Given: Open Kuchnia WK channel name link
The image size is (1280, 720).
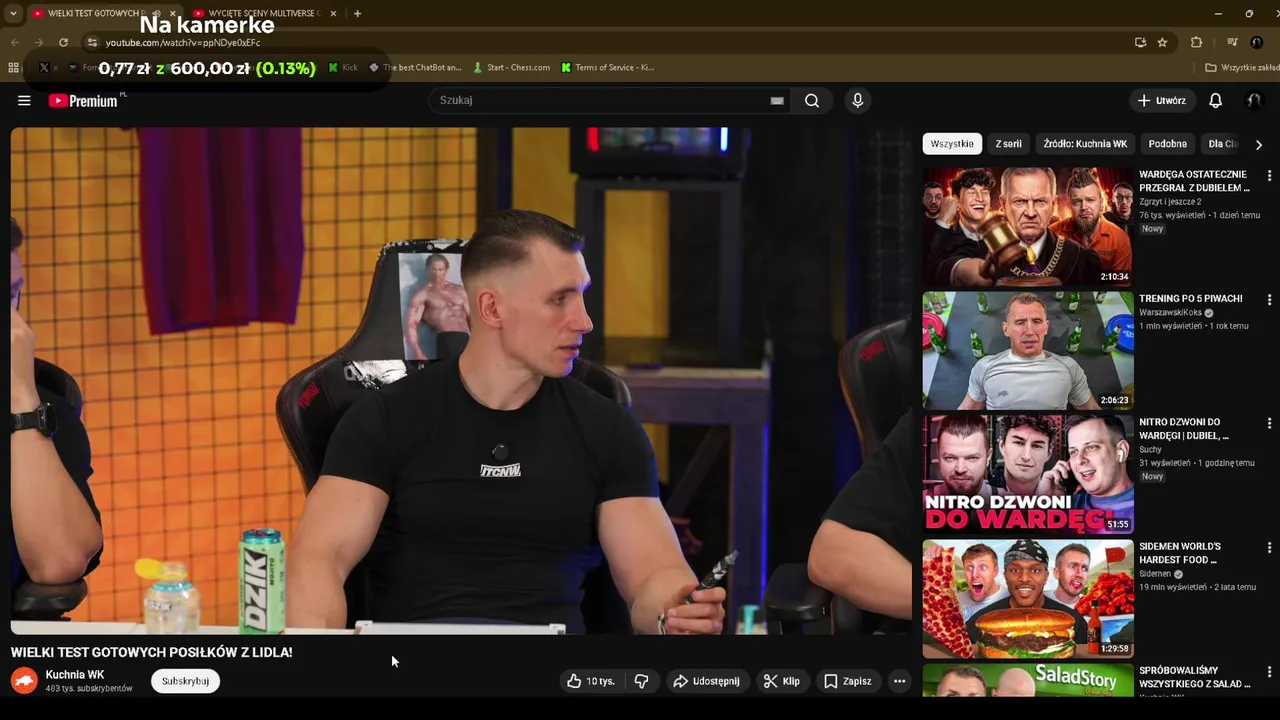Looking at the screenshot, I should [75, 674].
